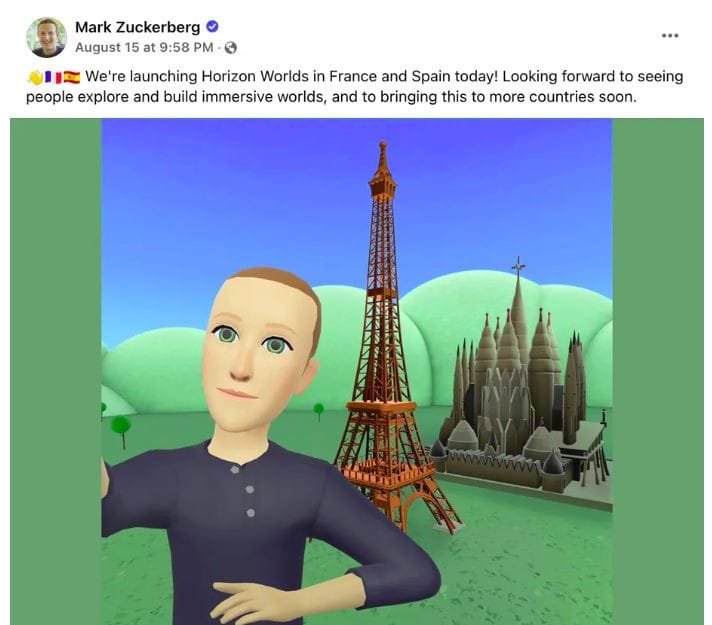This screenshot has width=712, height=625.
Task: Click the blue verified badge icon
Action: [x=213, y=27]
